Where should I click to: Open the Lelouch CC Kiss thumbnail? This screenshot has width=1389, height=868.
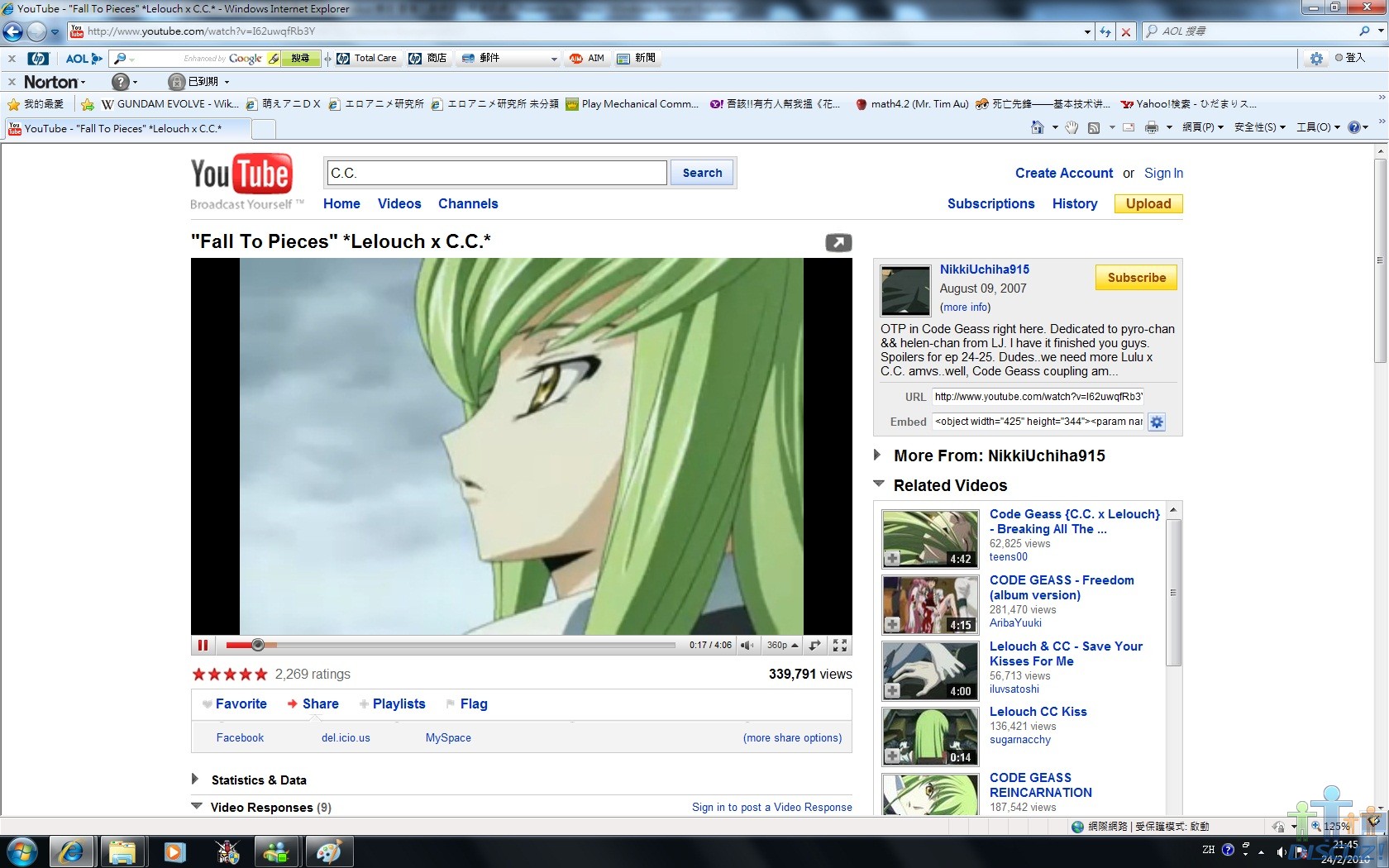point(930,737)
